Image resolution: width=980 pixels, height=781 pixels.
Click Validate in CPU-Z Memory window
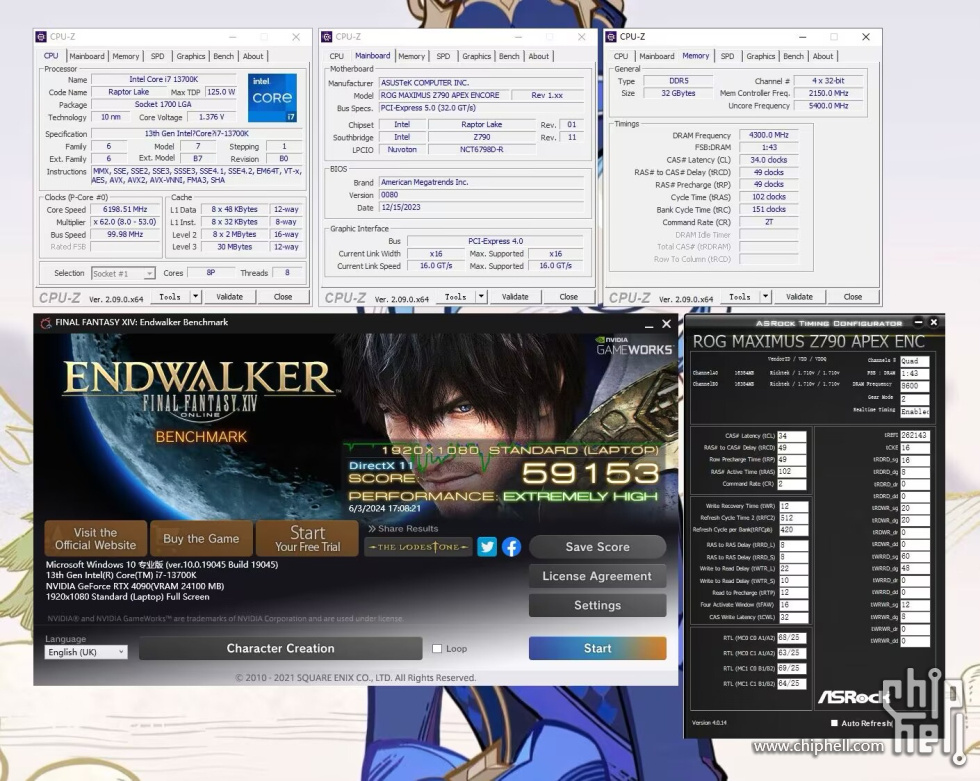[x=799, y=297]
